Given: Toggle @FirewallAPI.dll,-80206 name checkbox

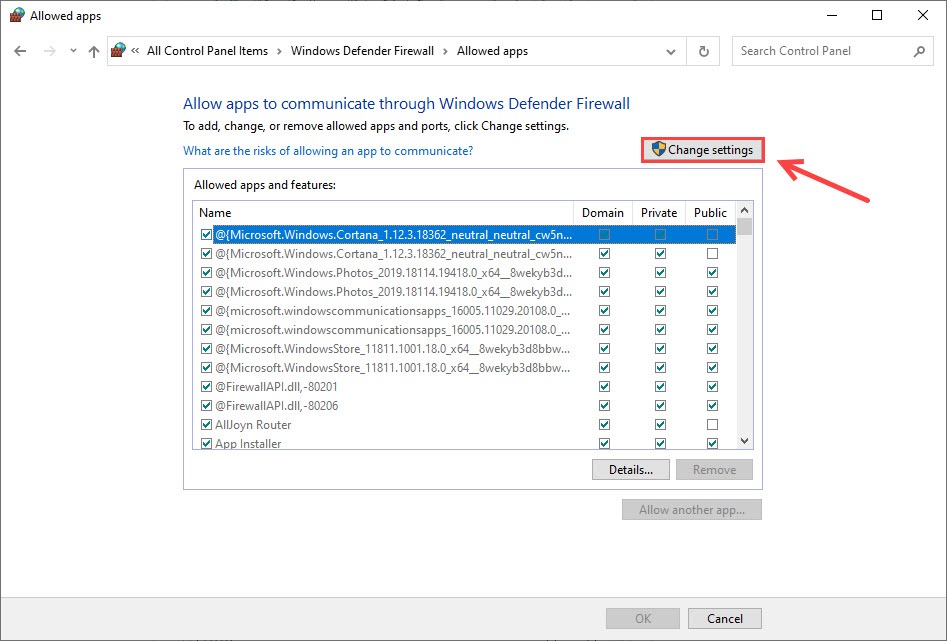Looking at the screenshot, I should tap(206, 405).
